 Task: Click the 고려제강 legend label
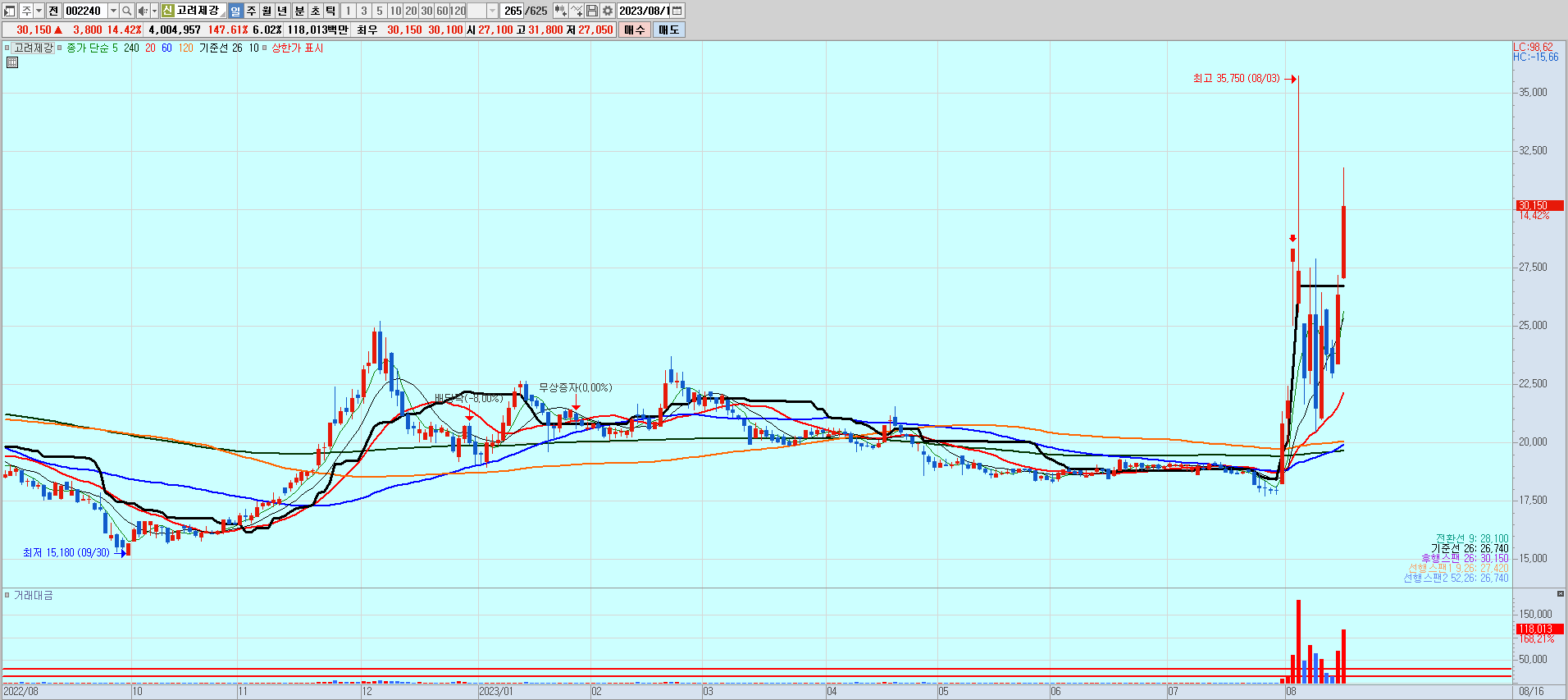click(34, 48)
